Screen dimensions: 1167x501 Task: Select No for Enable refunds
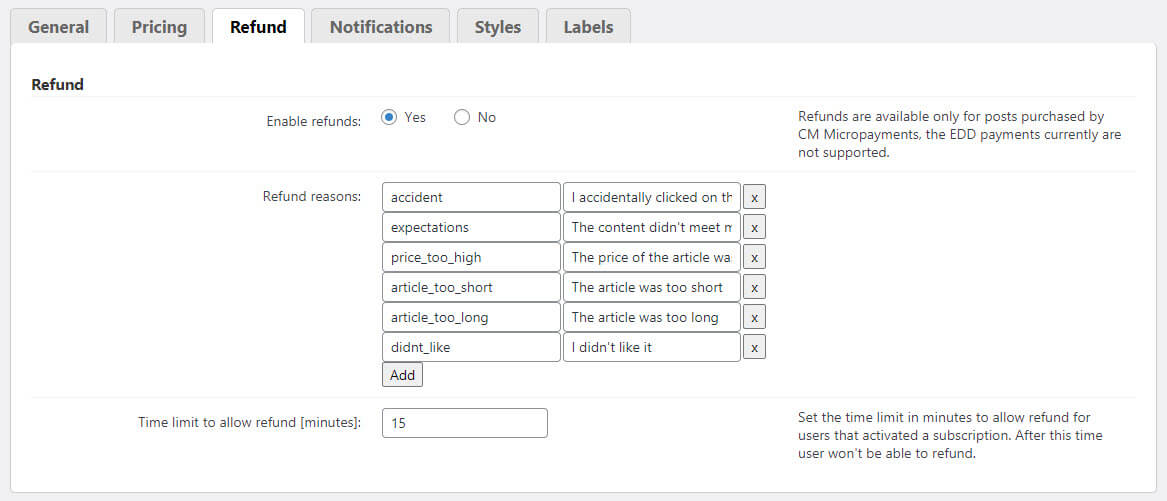(x=462, y=118)
